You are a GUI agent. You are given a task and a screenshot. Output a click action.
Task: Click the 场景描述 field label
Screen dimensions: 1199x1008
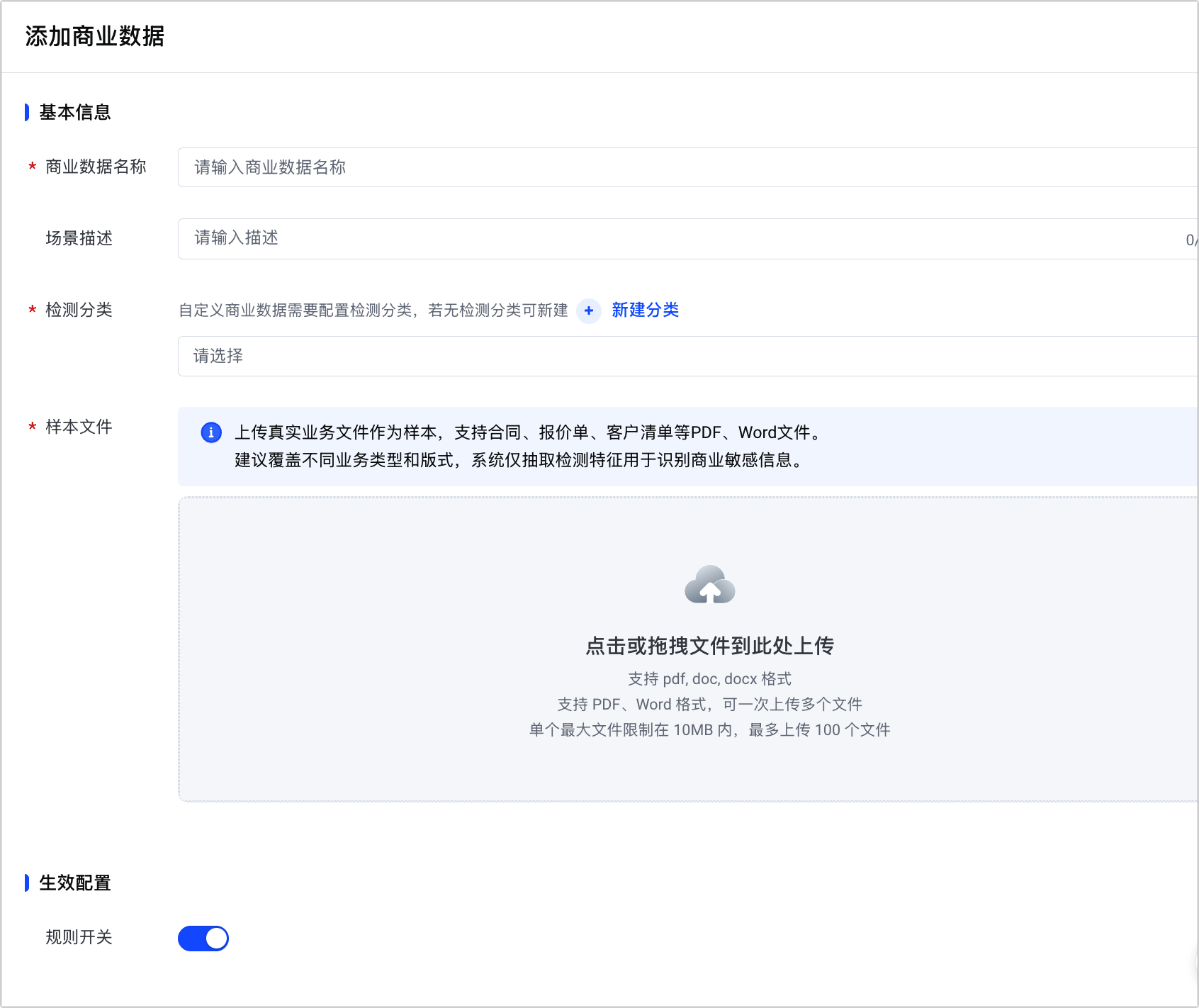coord(79,238)
